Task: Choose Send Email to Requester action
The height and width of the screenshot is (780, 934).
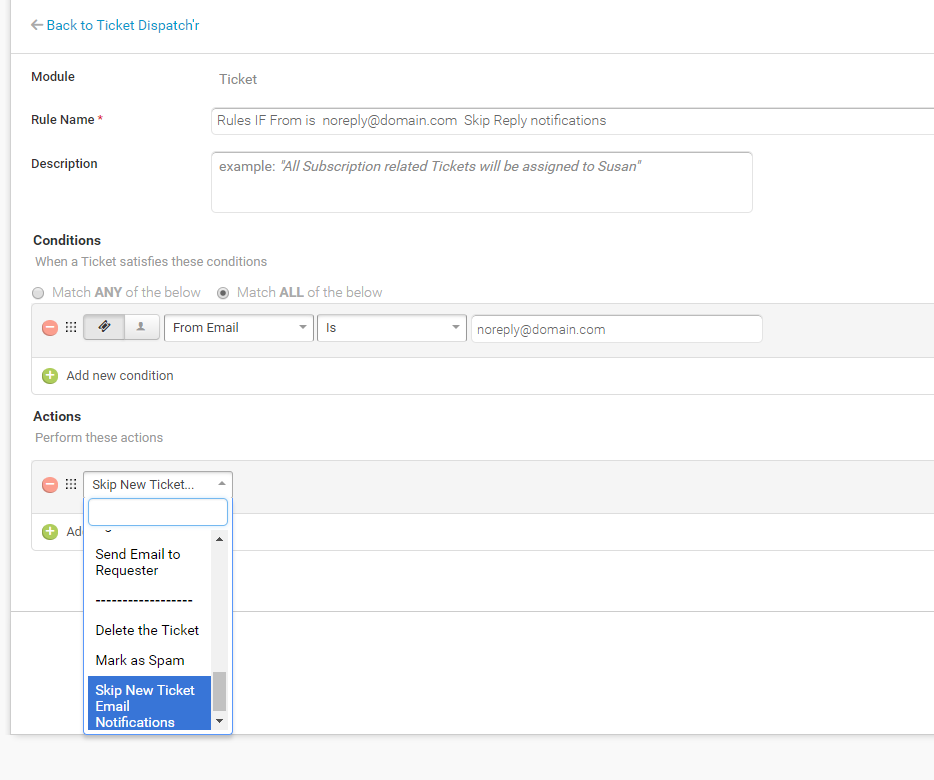Action: point(150,563)
